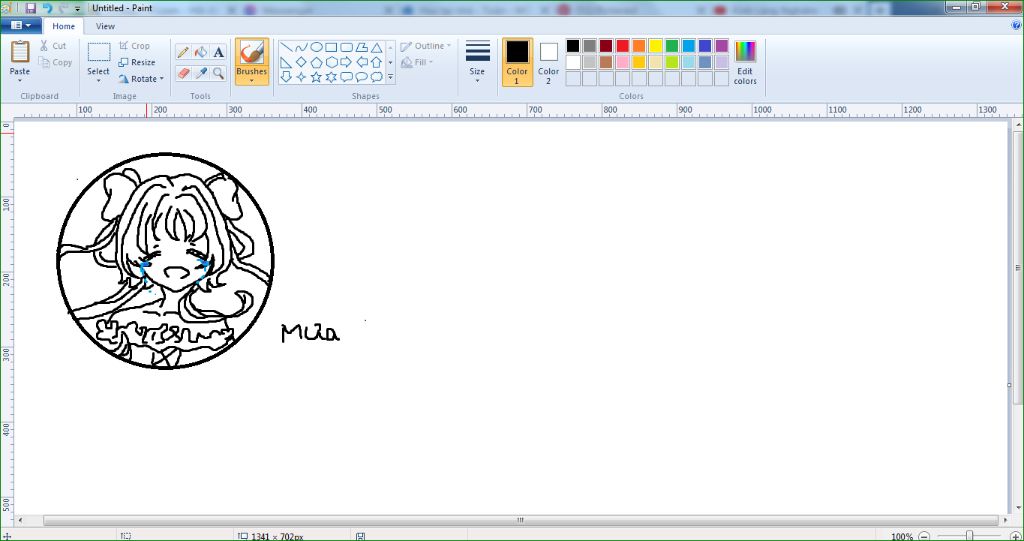Choose the Six-point star shape

click(331, 77)
